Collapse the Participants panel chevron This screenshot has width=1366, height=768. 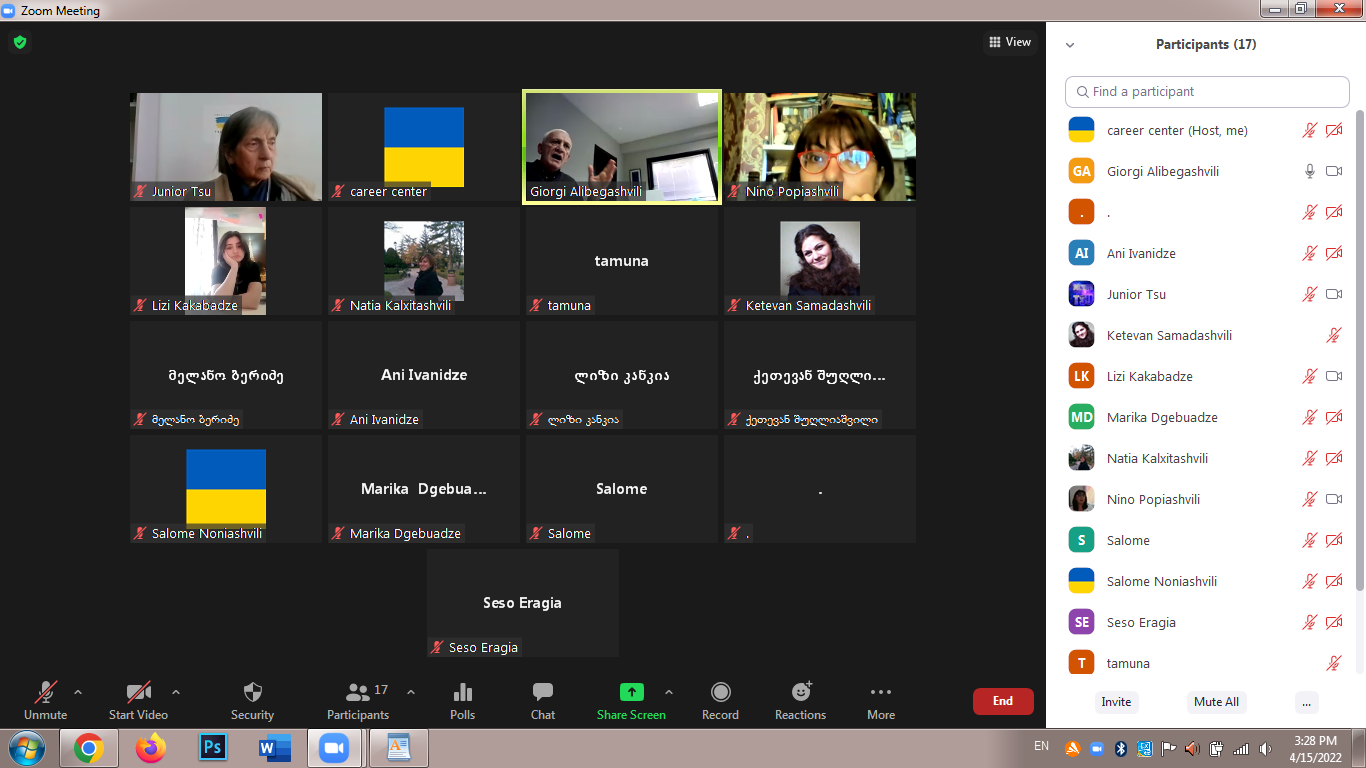[1070, 45]
